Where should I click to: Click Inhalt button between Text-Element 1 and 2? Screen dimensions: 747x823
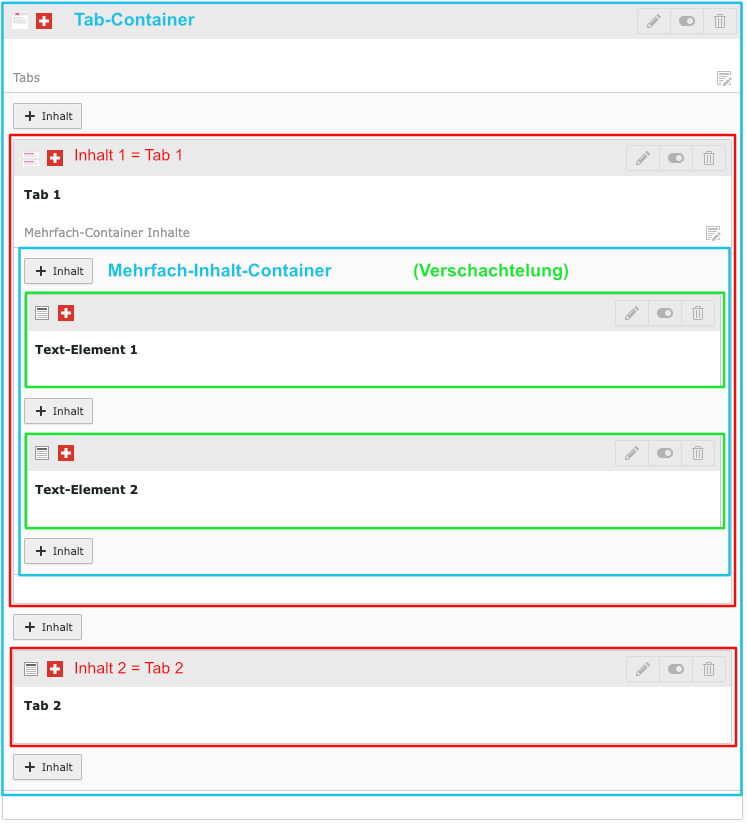tap(58, 411)
